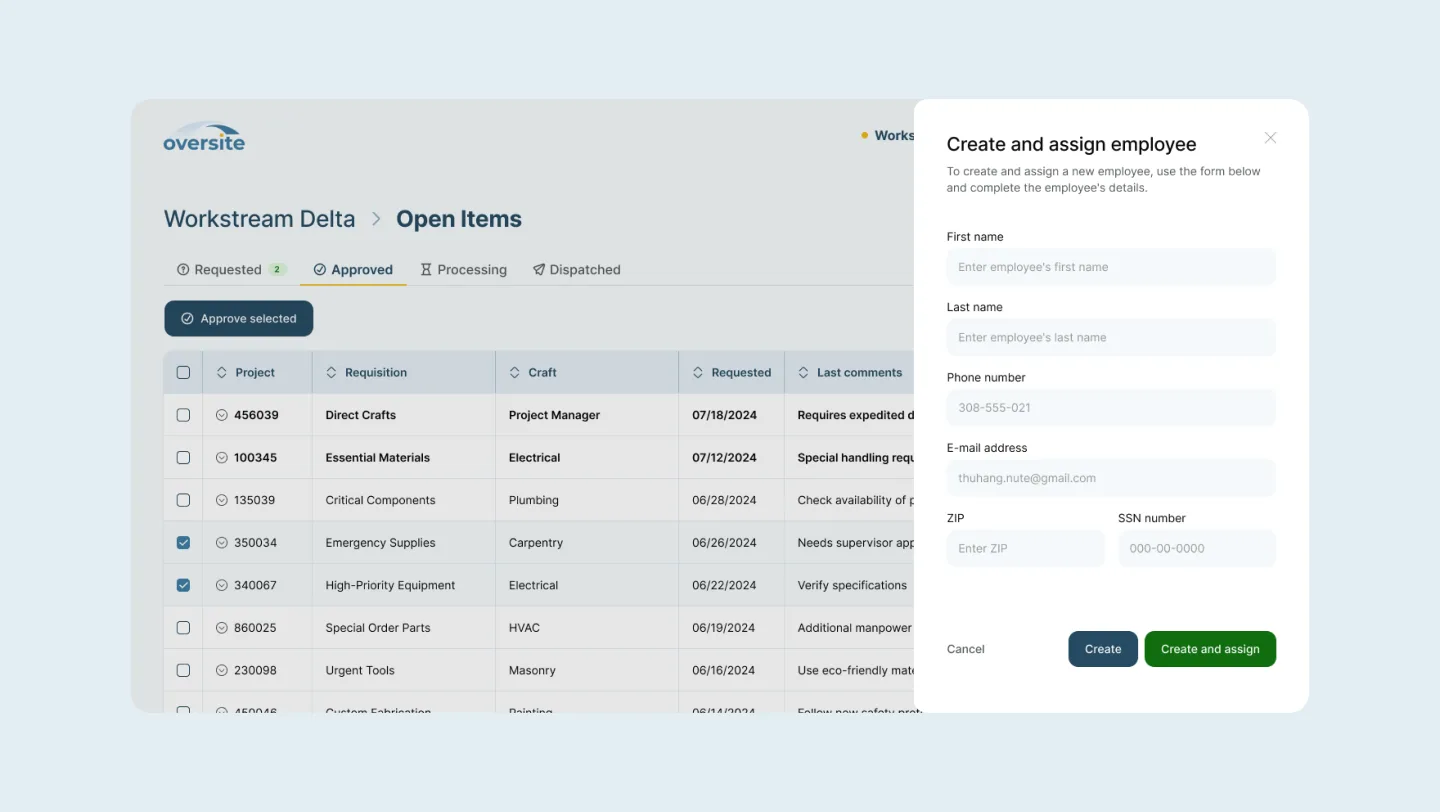Switch to the Approved tab
1440x812 pixels.
353,270
